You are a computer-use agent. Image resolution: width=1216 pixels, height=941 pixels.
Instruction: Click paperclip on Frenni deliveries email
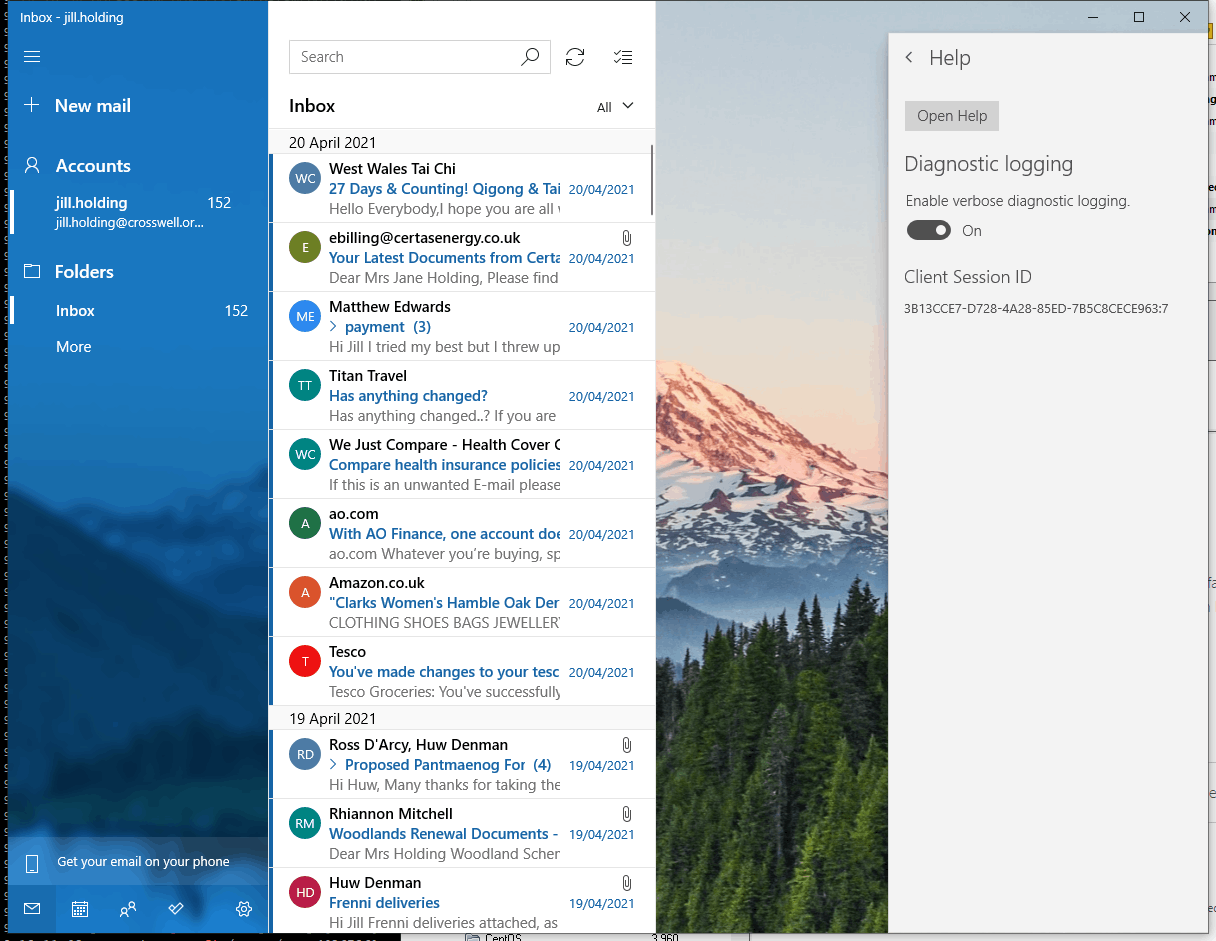627,883
